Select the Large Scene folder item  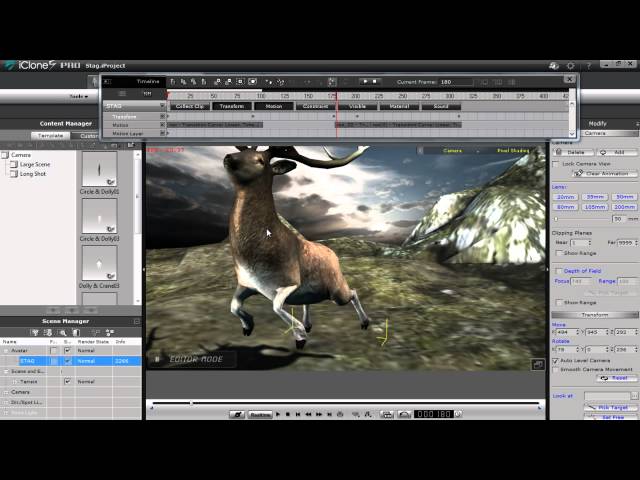tap(35, 164)
